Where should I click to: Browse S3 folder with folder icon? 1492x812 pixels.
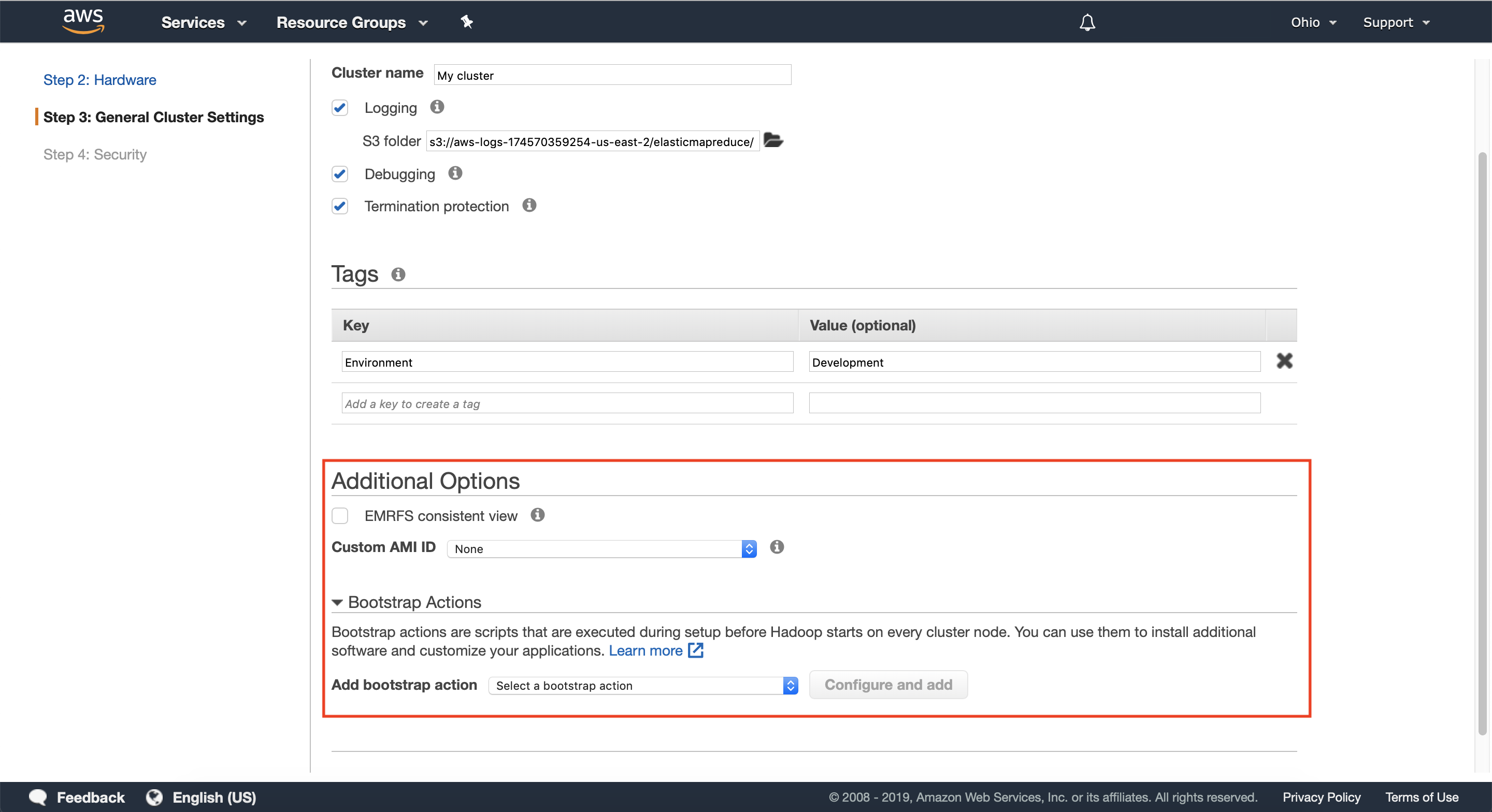(773, 140)
